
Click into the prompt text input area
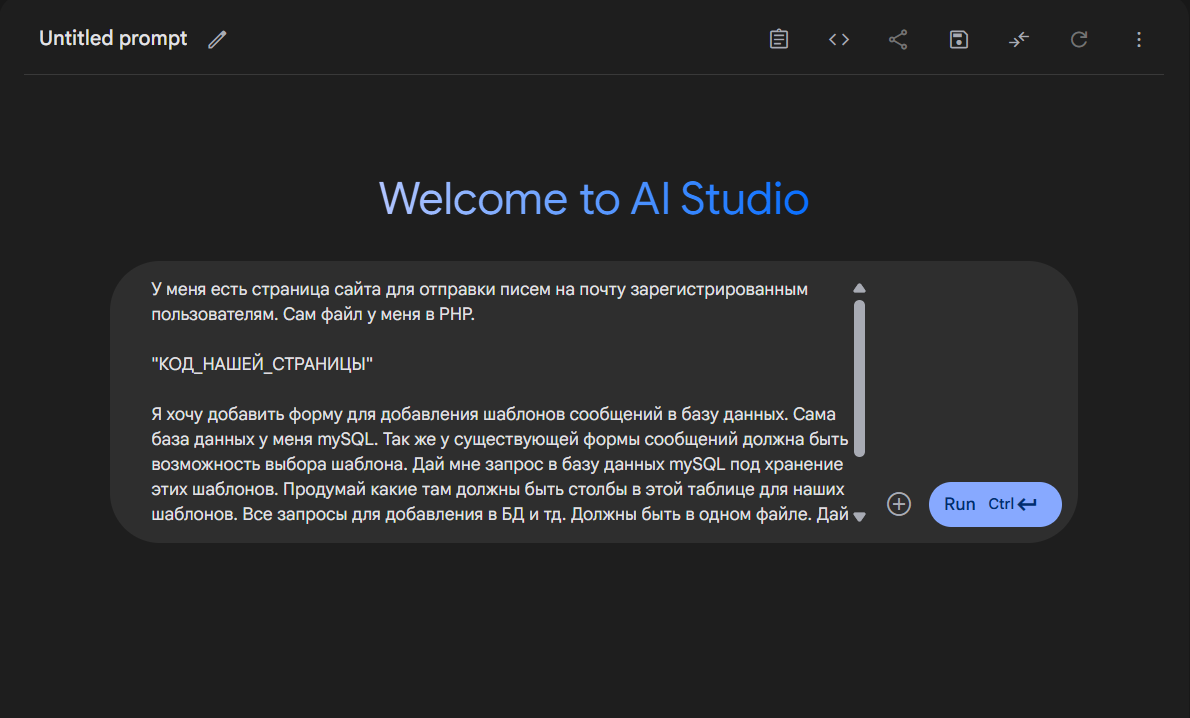click(x=499, y=402)
